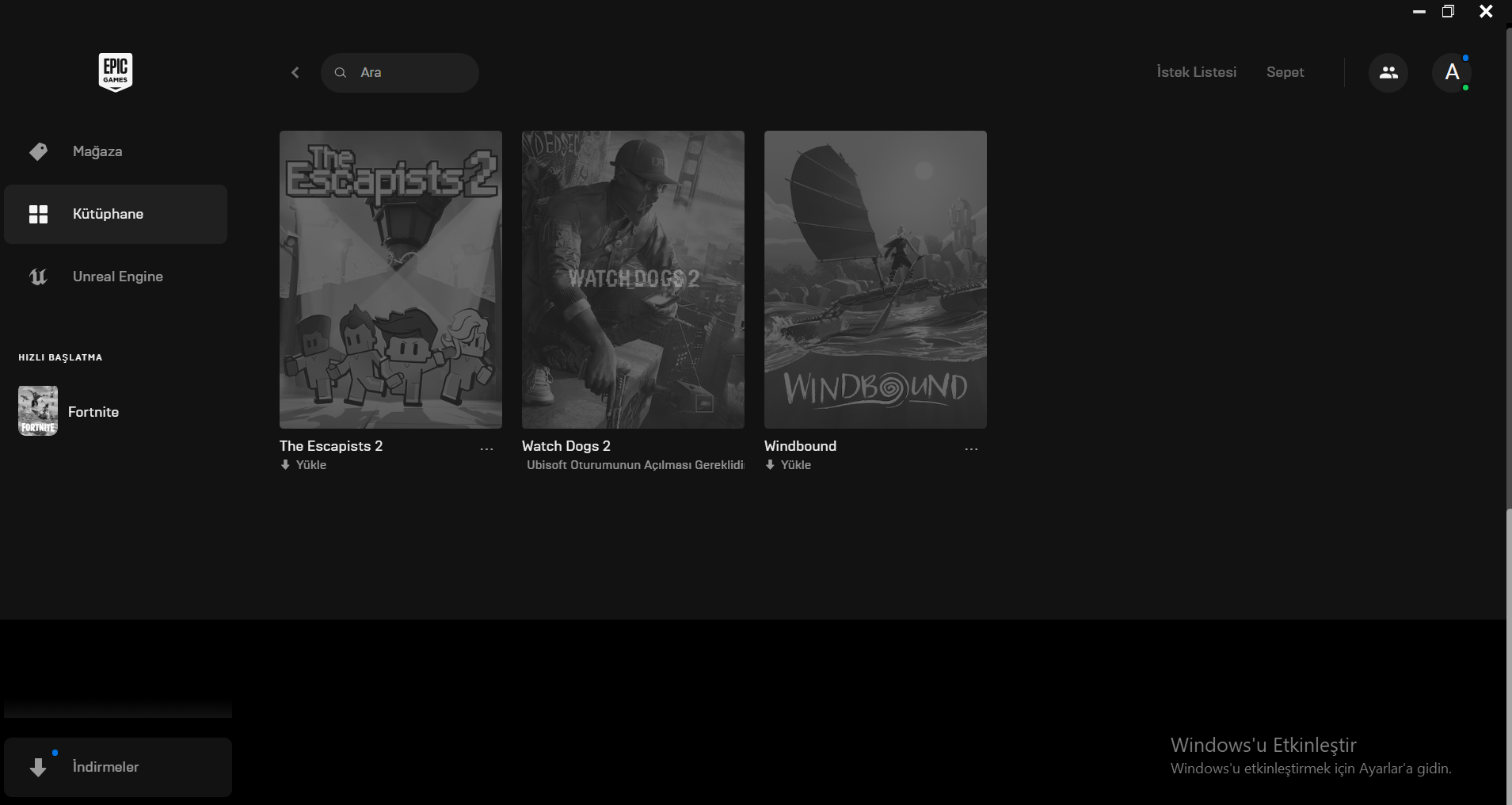
Task: Click The Escapists 2 title text
Action: [x=331, y=446]
